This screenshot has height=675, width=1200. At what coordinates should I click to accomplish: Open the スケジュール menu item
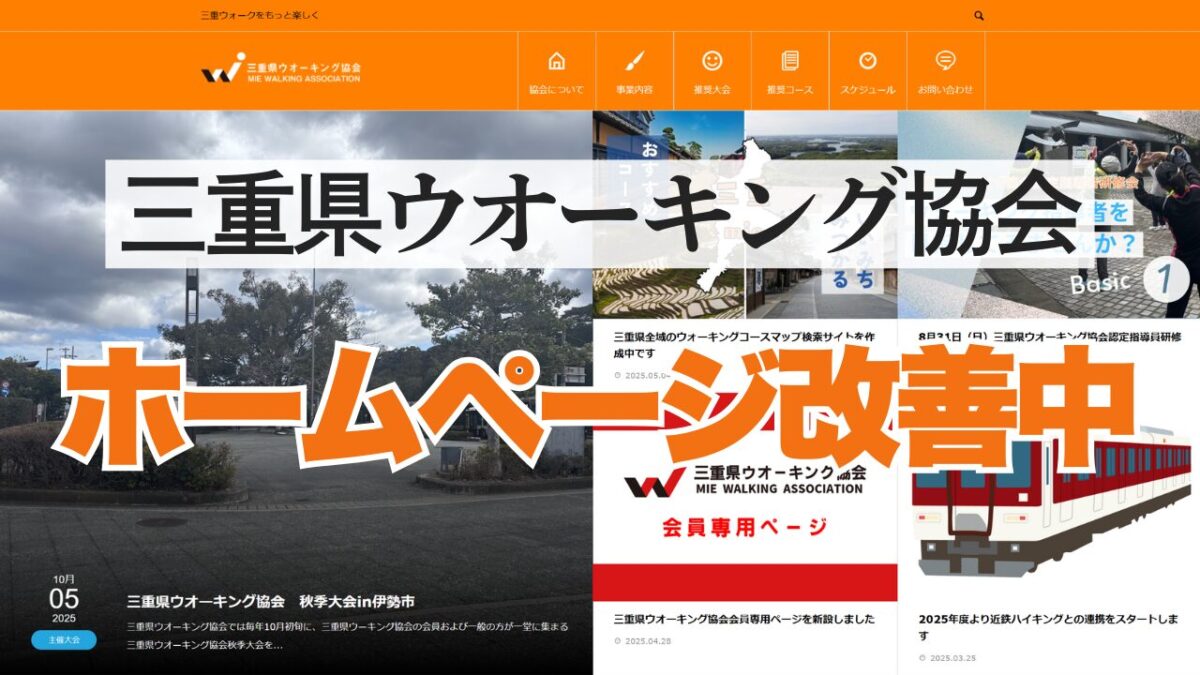[x=867, y=71]
